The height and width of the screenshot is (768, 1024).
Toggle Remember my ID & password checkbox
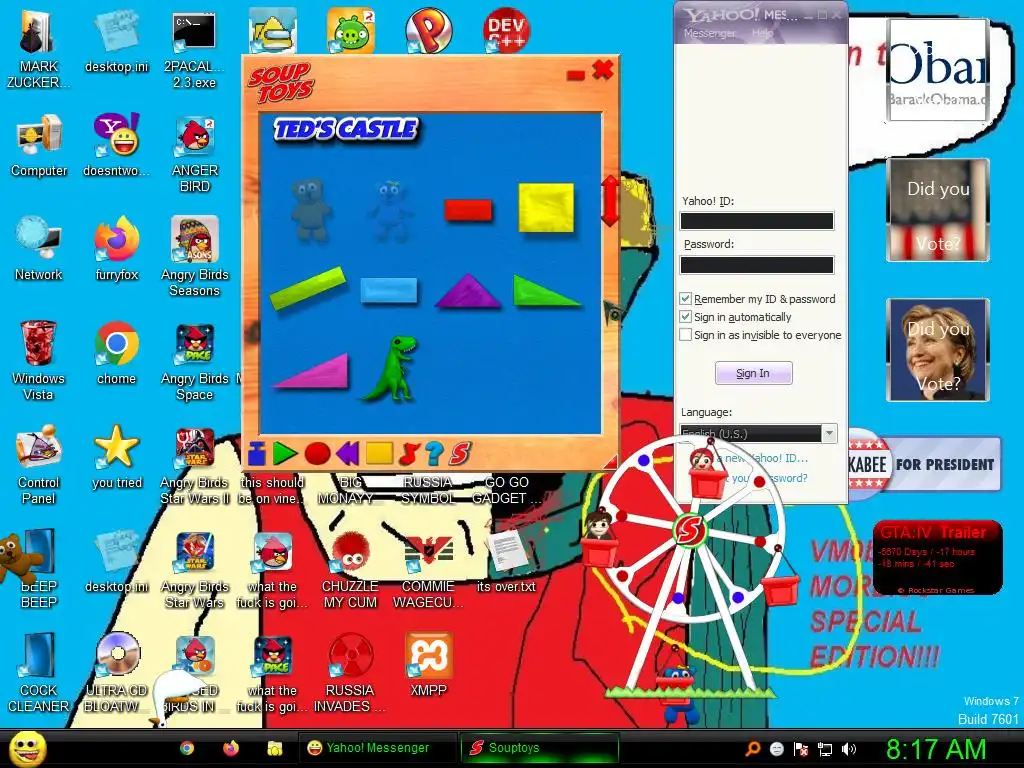pyautogui.click(x=686, y=298)
